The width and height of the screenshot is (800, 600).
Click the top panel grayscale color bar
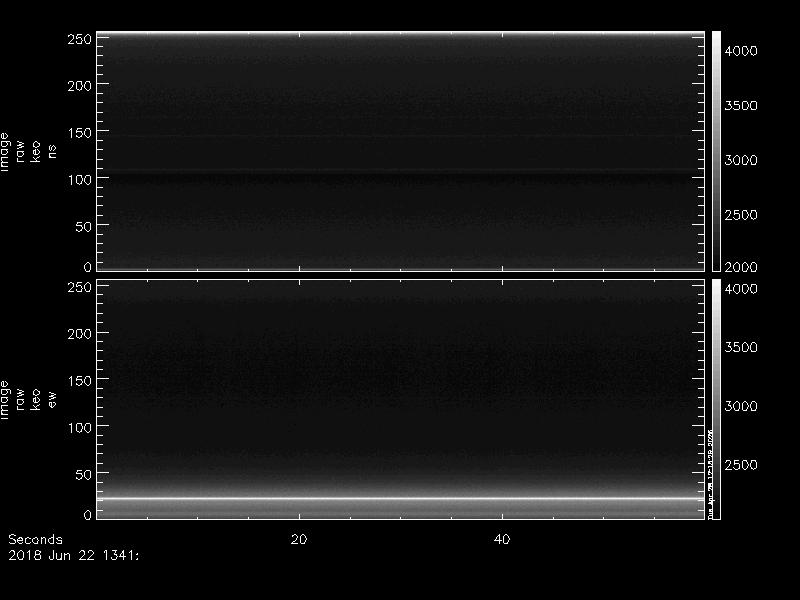pyautogui.click(x=716, y=152)
